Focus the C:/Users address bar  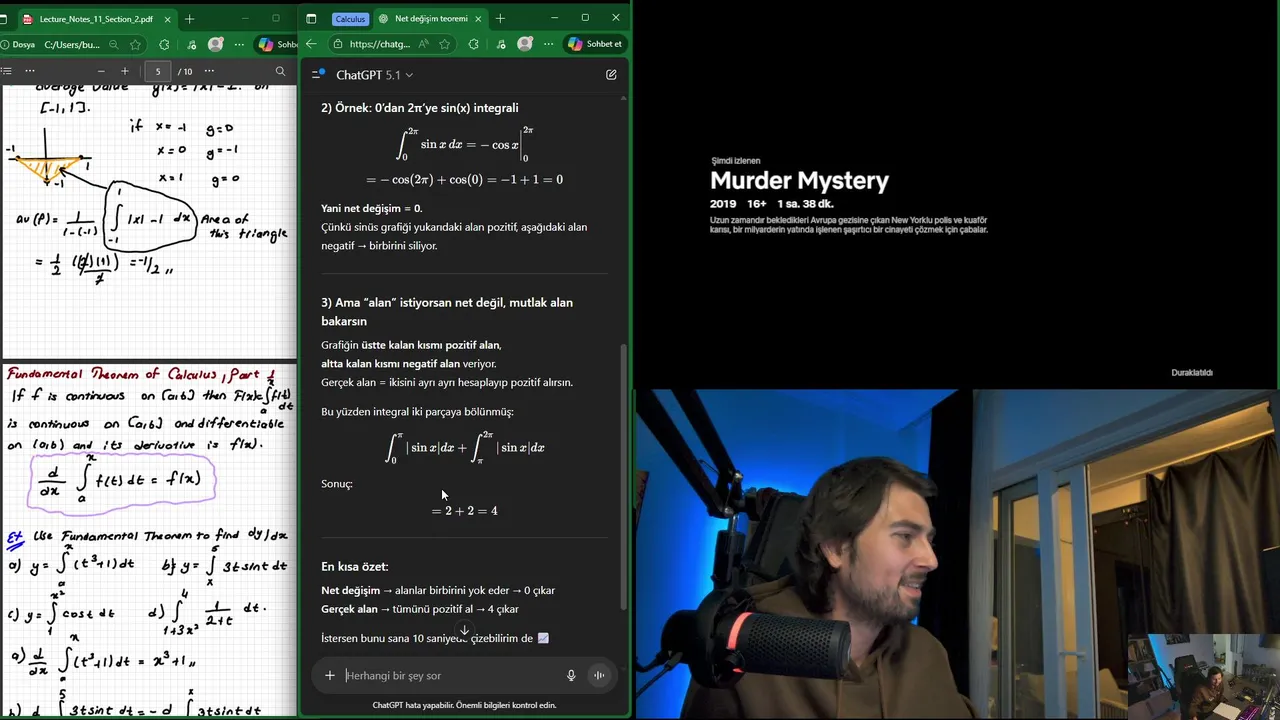(x=72, y=44)
